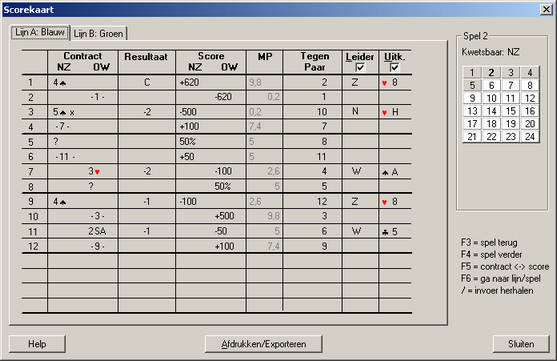Select spel 3 in the board grid
This screenshot has height=361, width=557.
pyautogui.click(x=510, y=72)
